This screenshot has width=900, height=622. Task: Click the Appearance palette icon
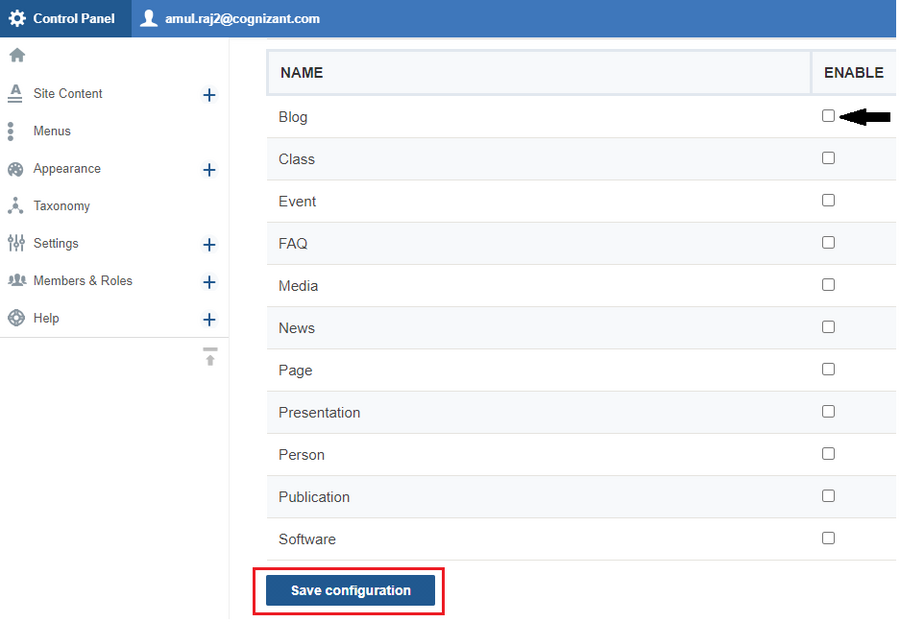click(15, 169)
